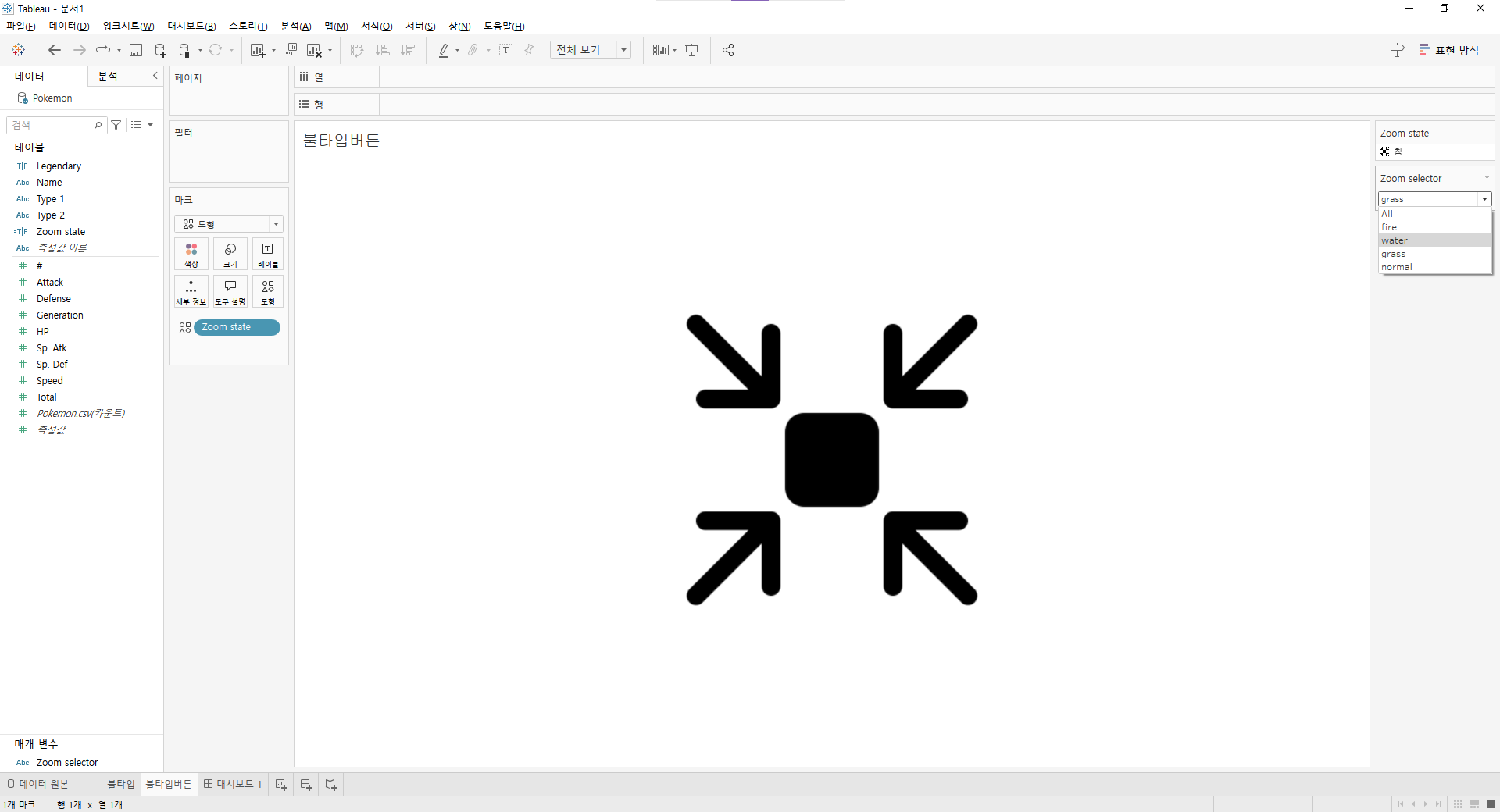Open the mark type 도형 dropdown

(x=228, y=224)
